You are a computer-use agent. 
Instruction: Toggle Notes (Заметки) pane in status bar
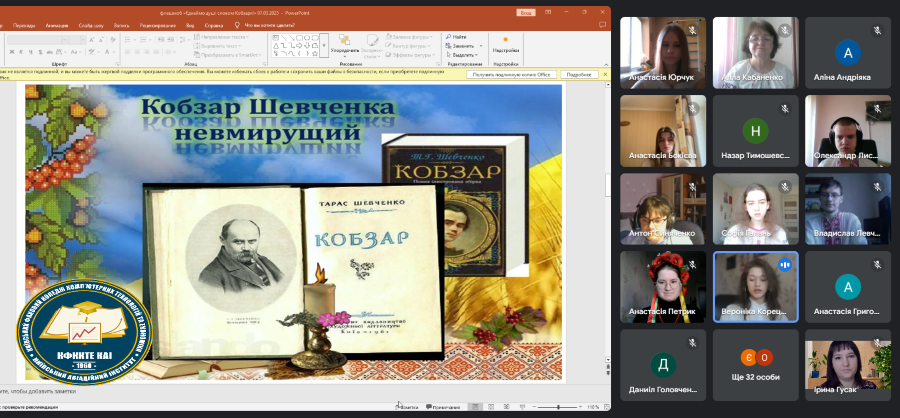click(x=407, y=407)
